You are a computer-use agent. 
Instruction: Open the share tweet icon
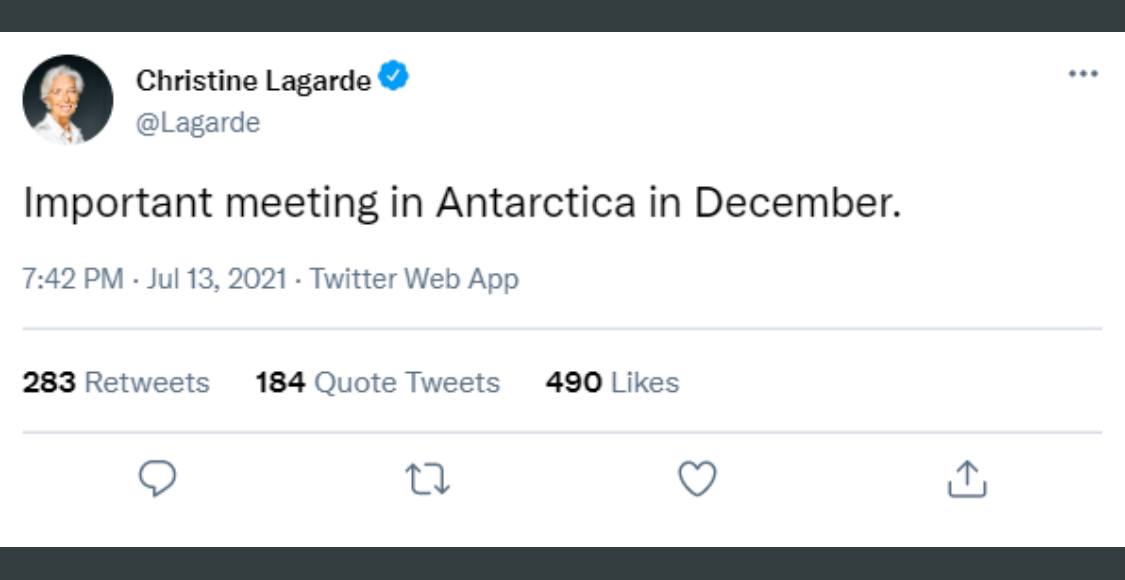tap(967, 480)
